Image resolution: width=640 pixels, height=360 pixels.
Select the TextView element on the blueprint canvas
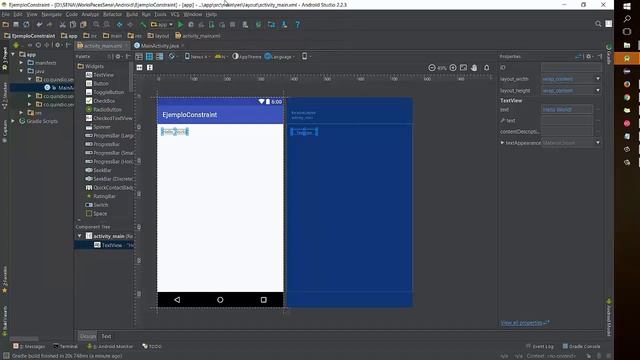(304, 132)
